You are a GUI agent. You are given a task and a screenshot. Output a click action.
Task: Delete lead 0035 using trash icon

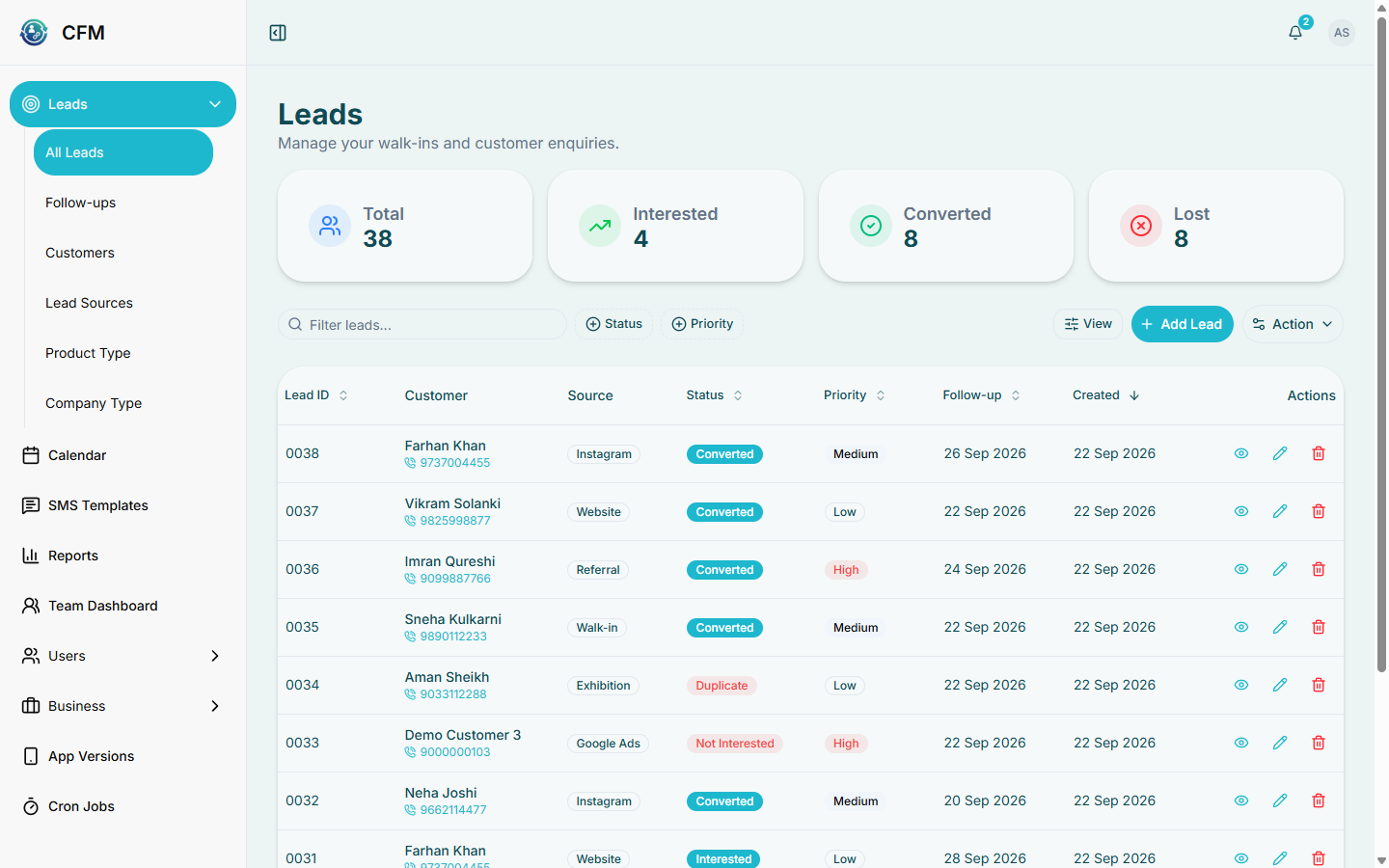point(1319,627)
